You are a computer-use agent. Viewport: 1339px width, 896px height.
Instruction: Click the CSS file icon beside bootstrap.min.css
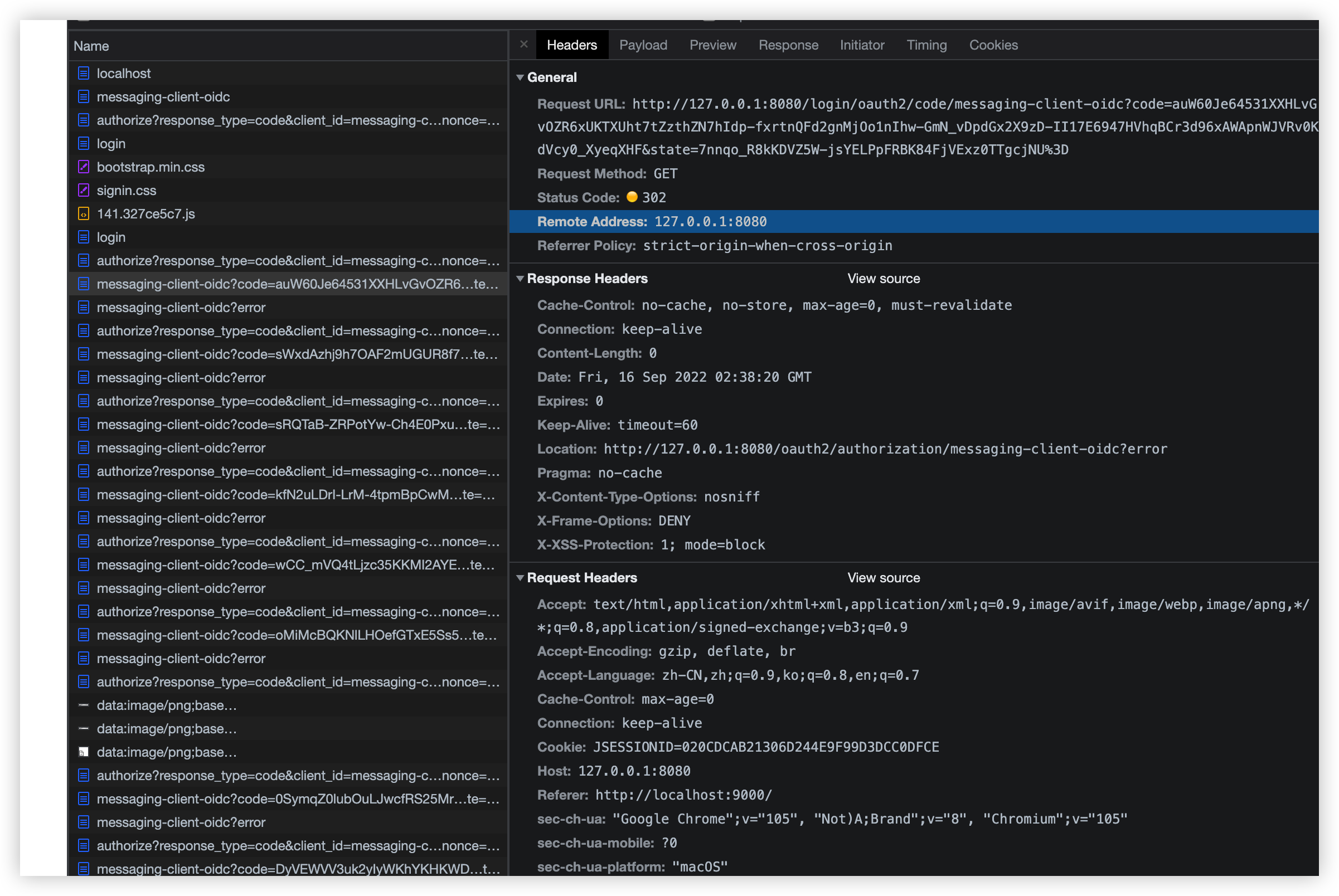pyautogui.click(x=84, y=167)
